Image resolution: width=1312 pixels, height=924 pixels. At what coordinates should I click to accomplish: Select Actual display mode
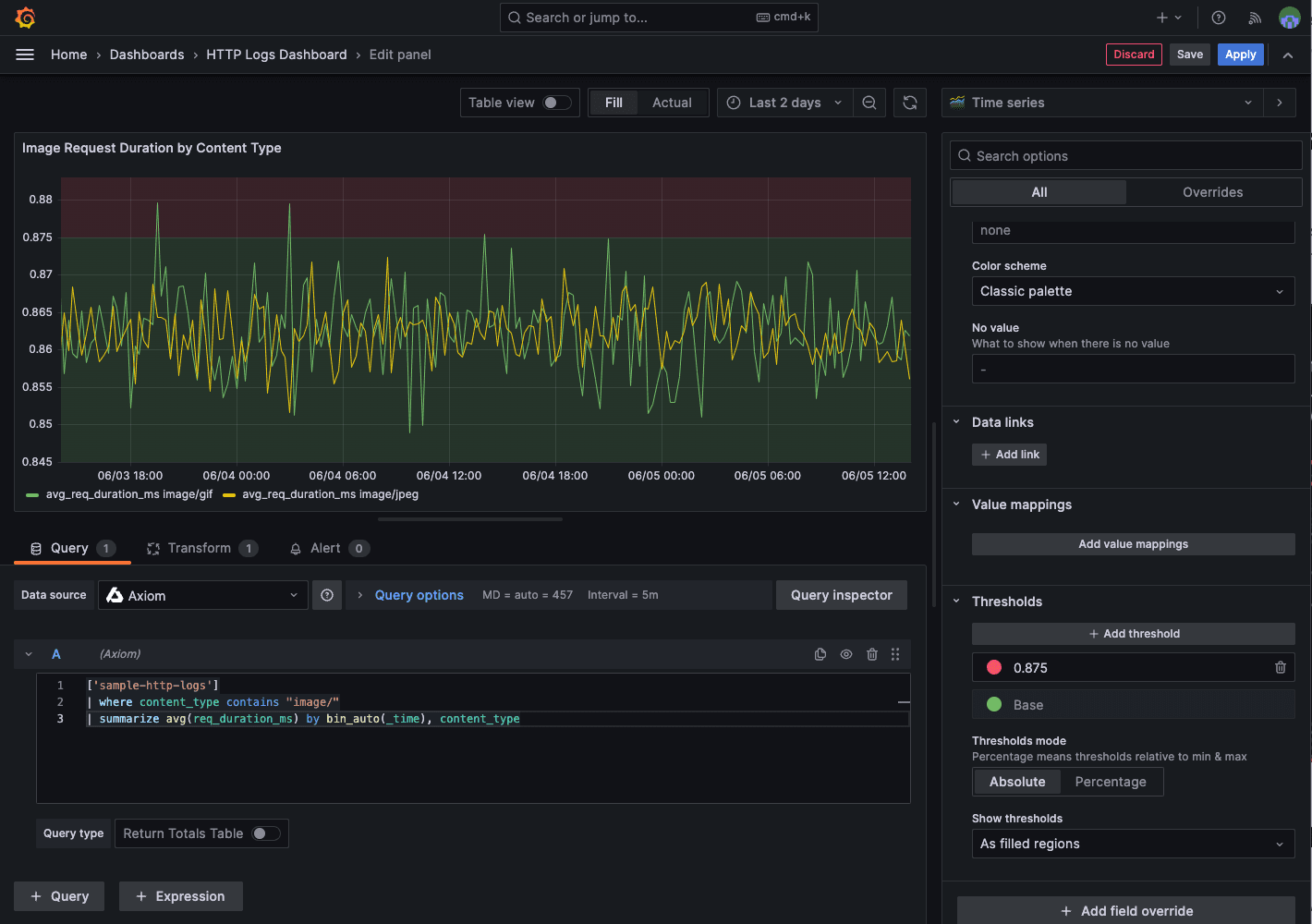672,103
